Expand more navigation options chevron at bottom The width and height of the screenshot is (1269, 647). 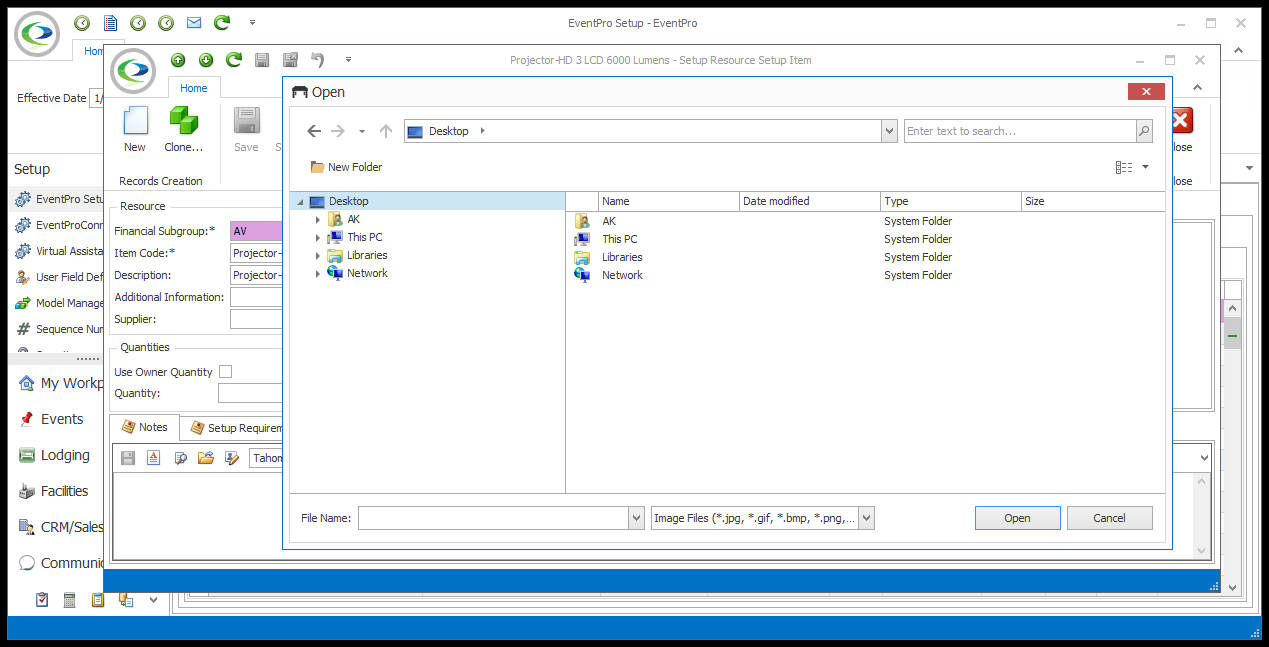click(154, 600)
